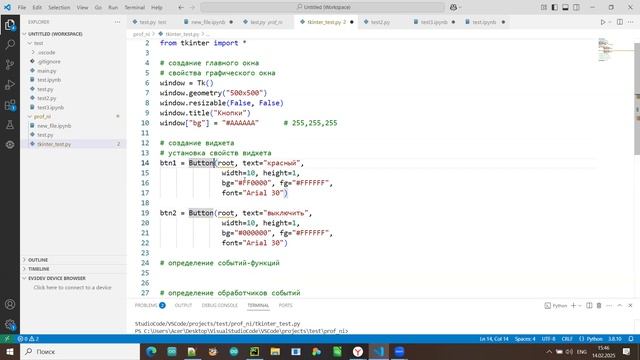Screen dimensions: 640x360
Task: Open the Run dropdown arrow beside play icon
Action: (610, 22)
